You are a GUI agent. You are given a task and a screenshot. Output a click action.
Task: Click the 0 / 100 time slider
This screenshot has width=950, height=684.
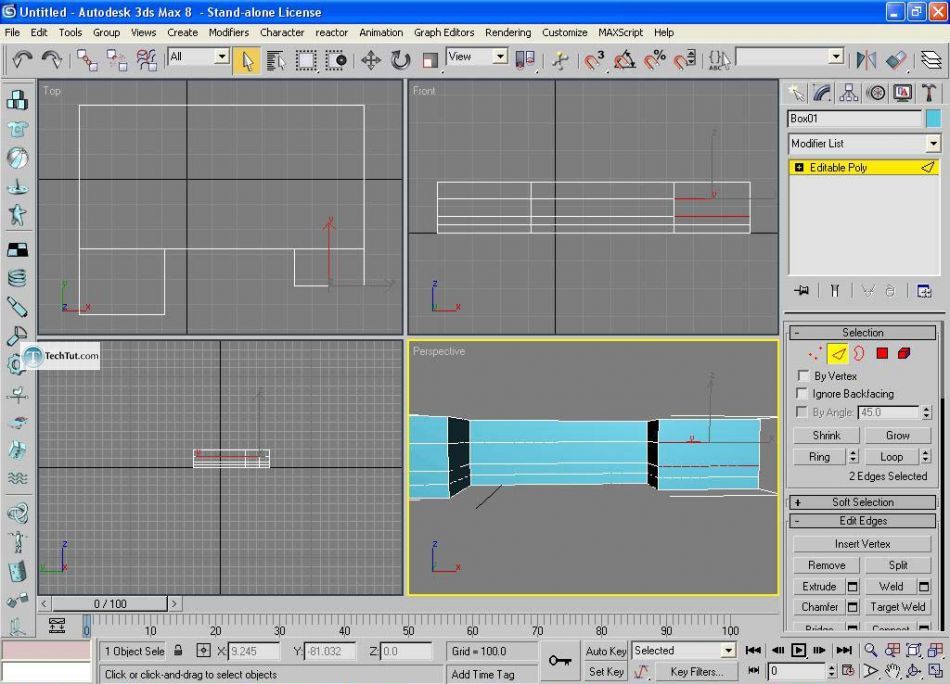110,604
